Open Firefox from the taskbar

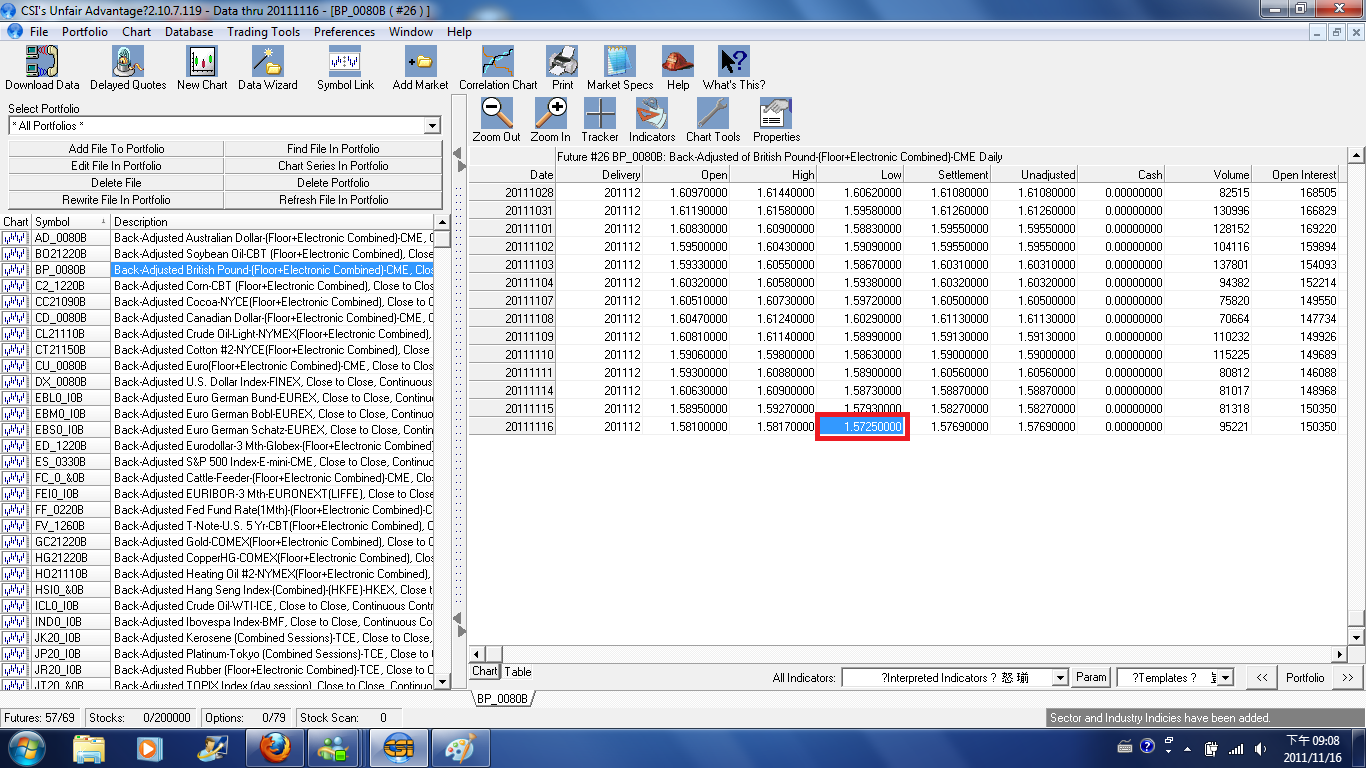pyautogui.click(x=274, y=747)
